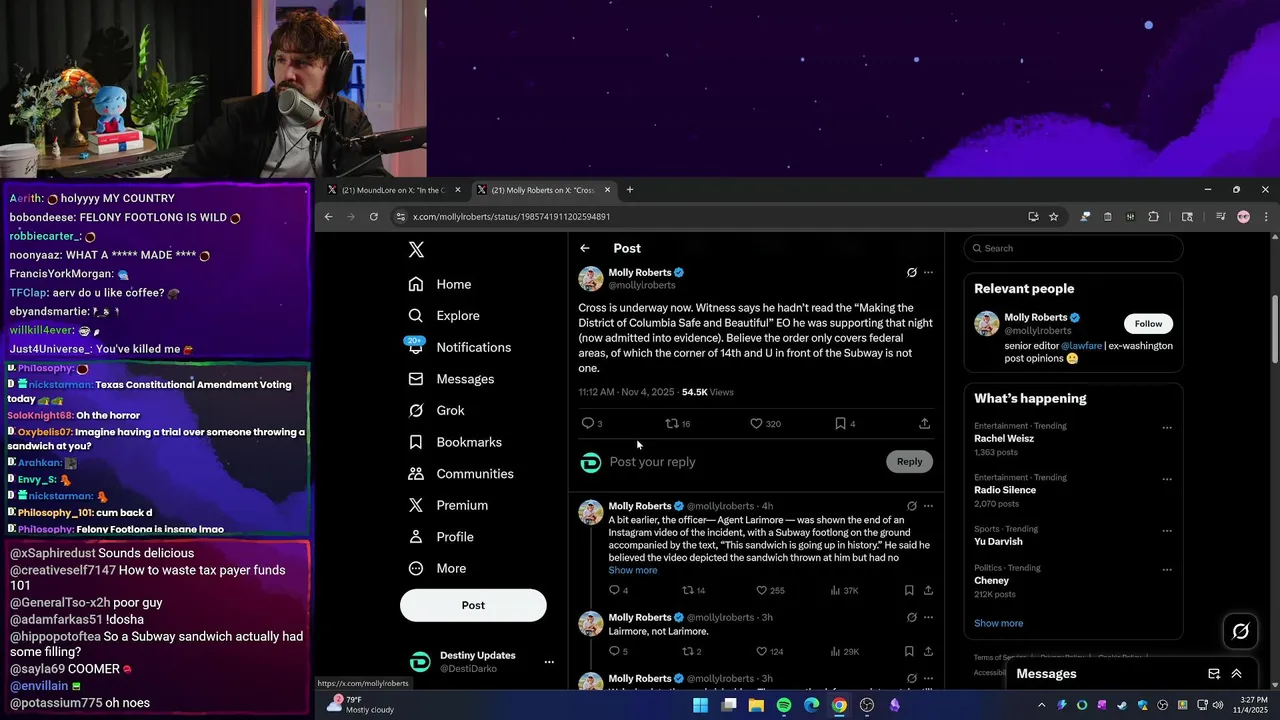Viewport: 1280px width, 720px height.
Task: Open Chrome extensions puzzle icon
Action: tap(1153, 216)
